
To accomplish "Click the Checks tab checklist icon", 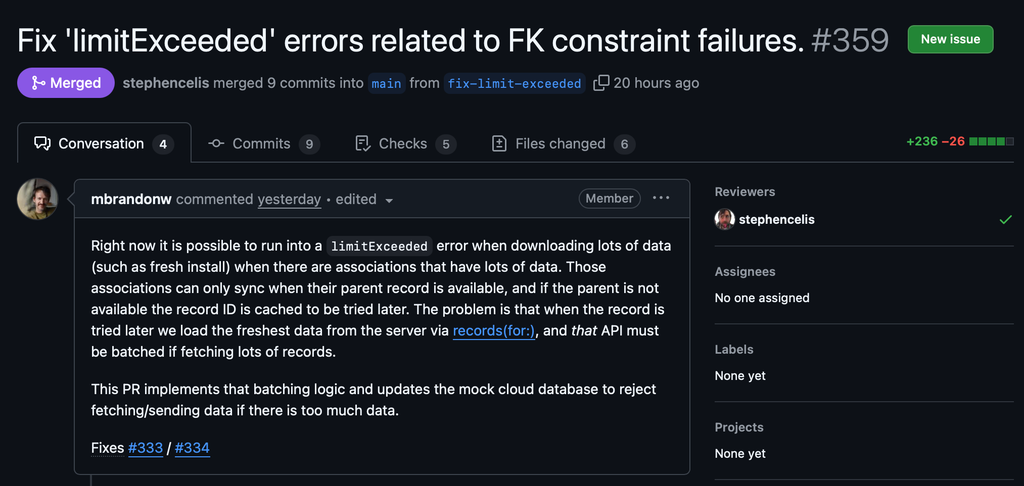I will 363,144.
